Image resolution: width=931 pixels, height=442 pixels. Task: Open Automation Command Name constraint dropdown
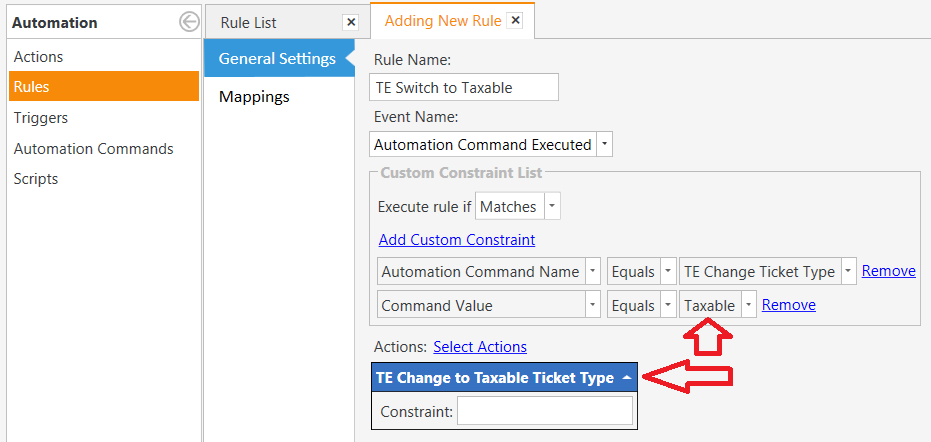[592, 271]
